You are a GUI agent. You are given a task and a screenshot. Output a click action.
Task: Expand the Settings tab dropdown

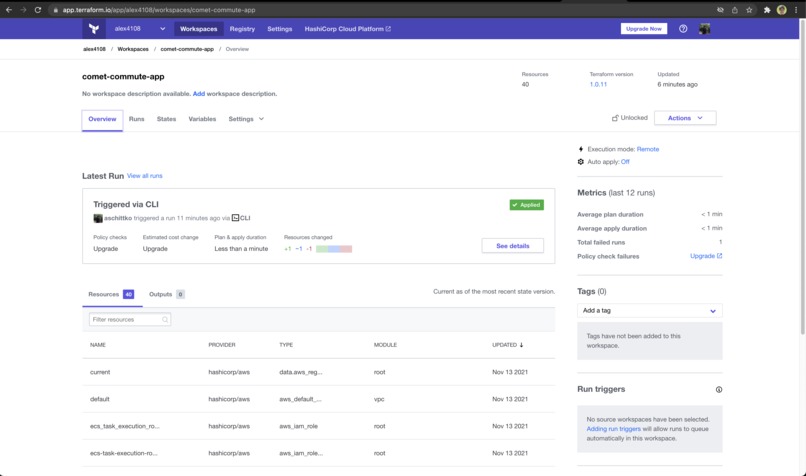tap(261, 119)
